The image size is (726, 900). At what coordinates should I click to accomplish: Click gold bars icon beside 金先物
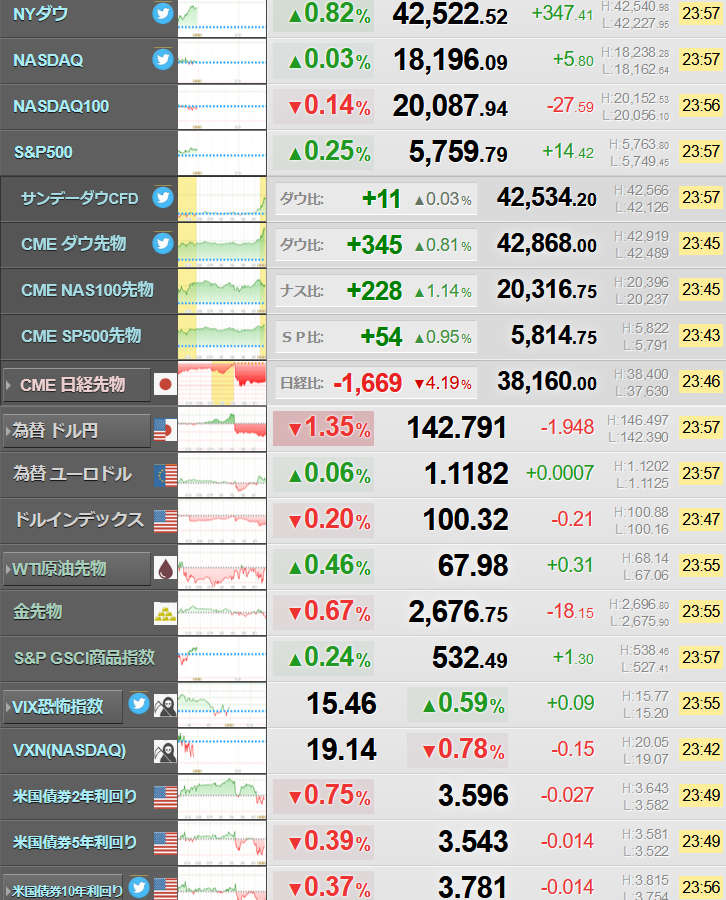coord(165,614)
